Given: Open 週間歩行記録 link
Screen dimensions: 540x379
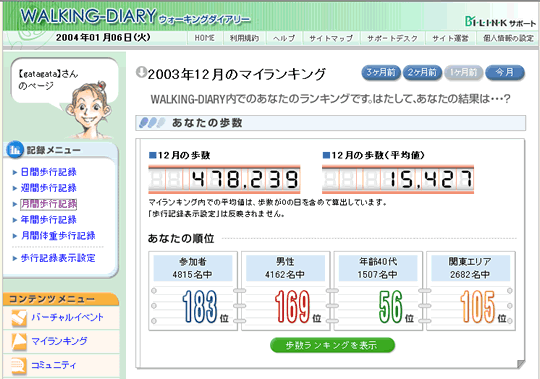Looking at the screenshot, I should [48, 188].
